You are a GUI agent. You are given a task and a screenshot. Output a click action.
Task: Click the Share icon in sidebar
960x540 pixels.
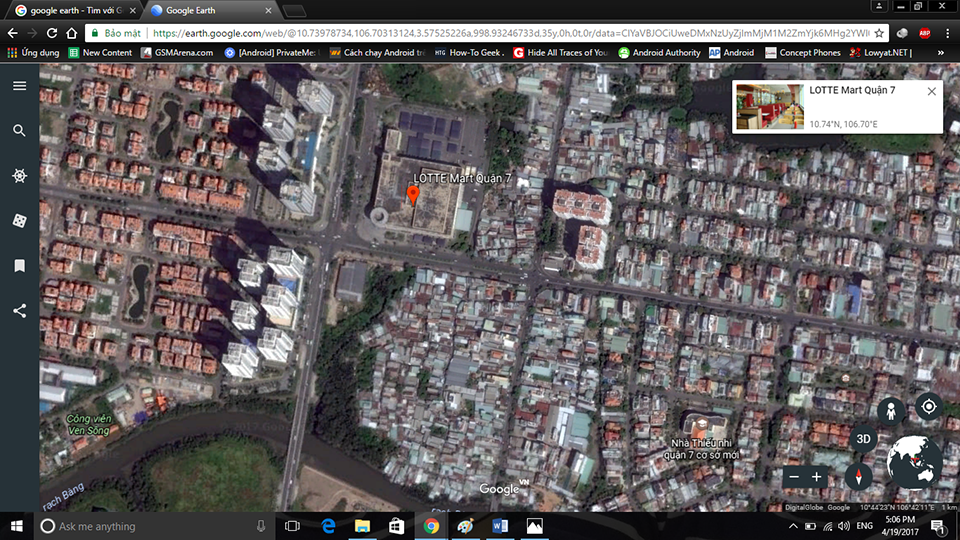point(20,310)
